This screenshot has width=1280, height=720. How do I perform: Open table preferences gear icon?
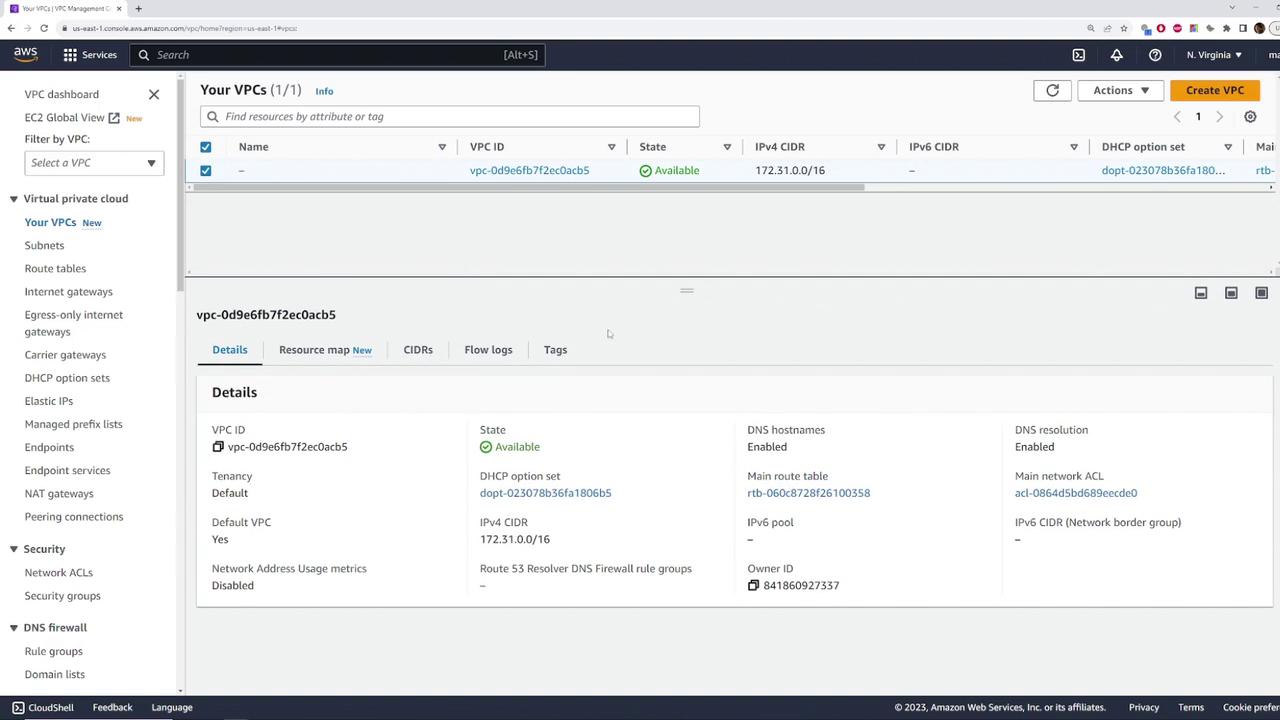[x=1250, y=117]
